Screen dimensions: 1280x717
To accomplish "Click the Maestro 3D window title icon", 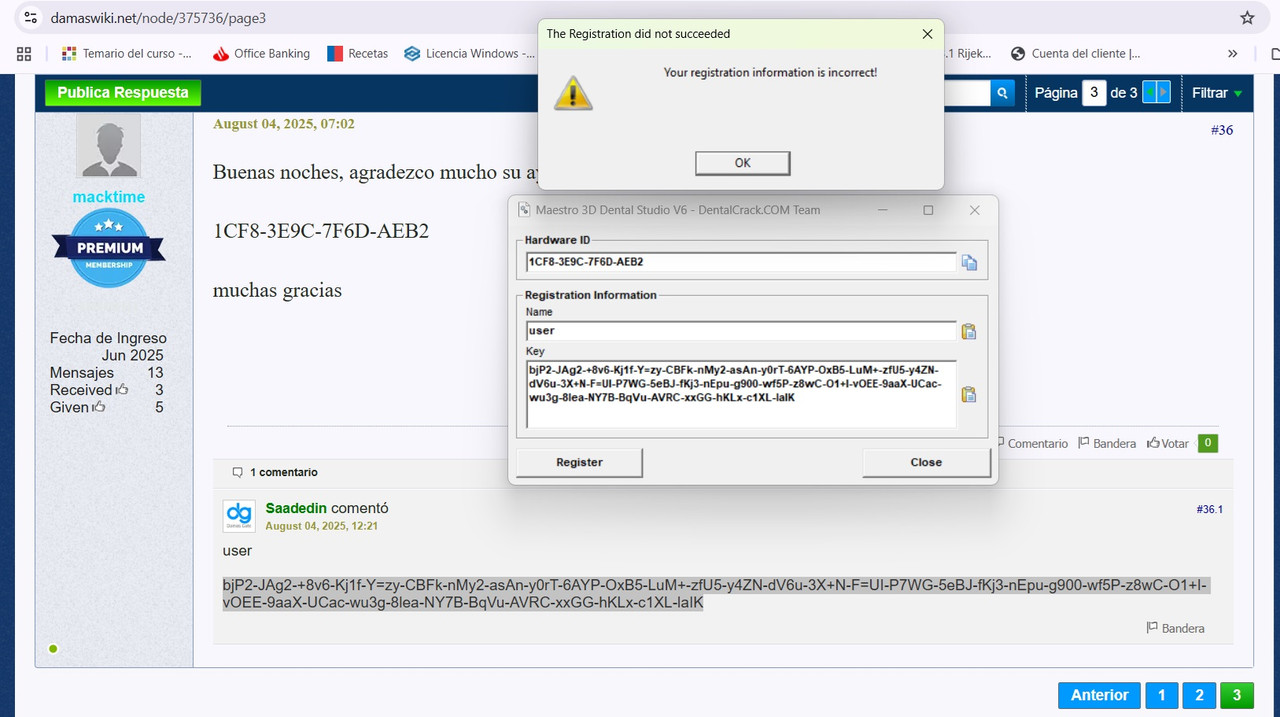I will pyautogui.click(x=523, y=210).
